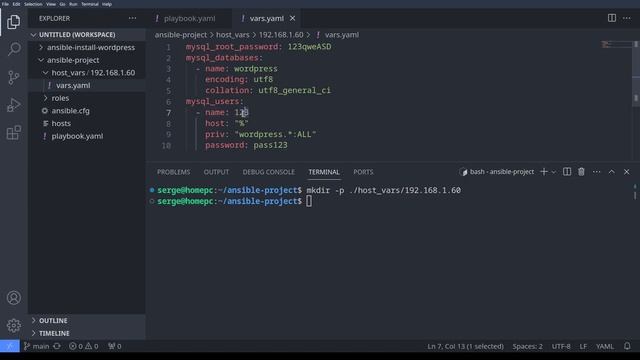Collapse the UNTITLED (WORKSPACE) section
Viewport: 640px width, 360px height.
87,35
